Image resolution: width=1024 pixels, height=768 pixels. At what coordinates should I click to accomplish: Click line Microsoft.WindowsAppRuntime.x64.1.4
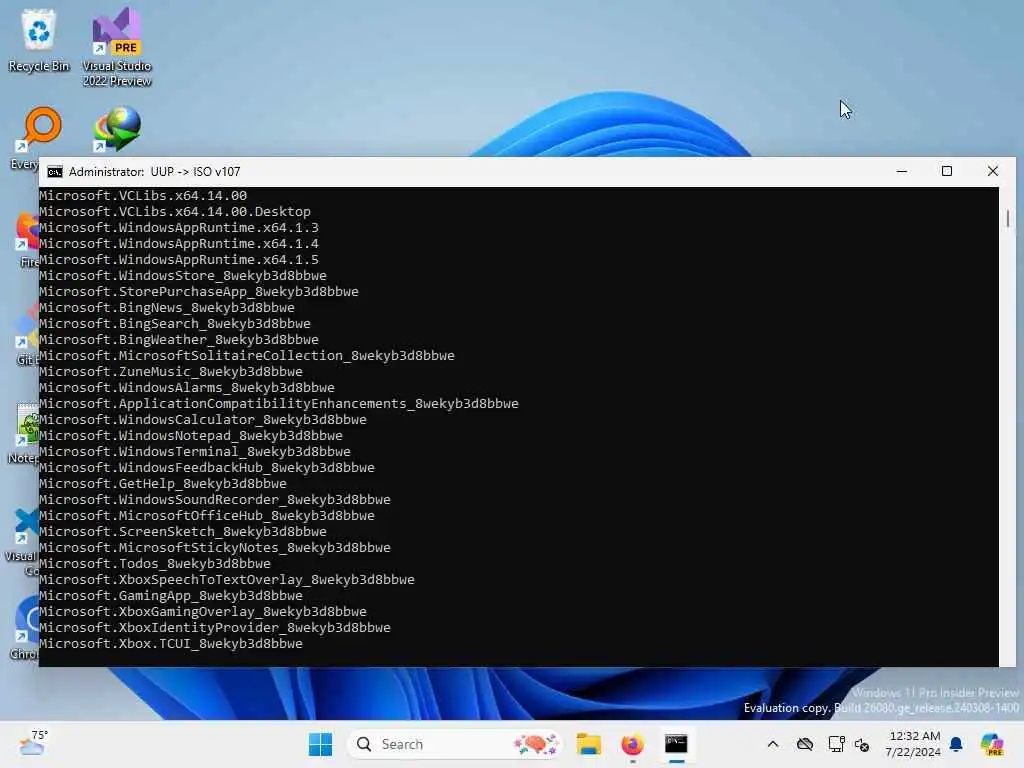tap(179, 244)
